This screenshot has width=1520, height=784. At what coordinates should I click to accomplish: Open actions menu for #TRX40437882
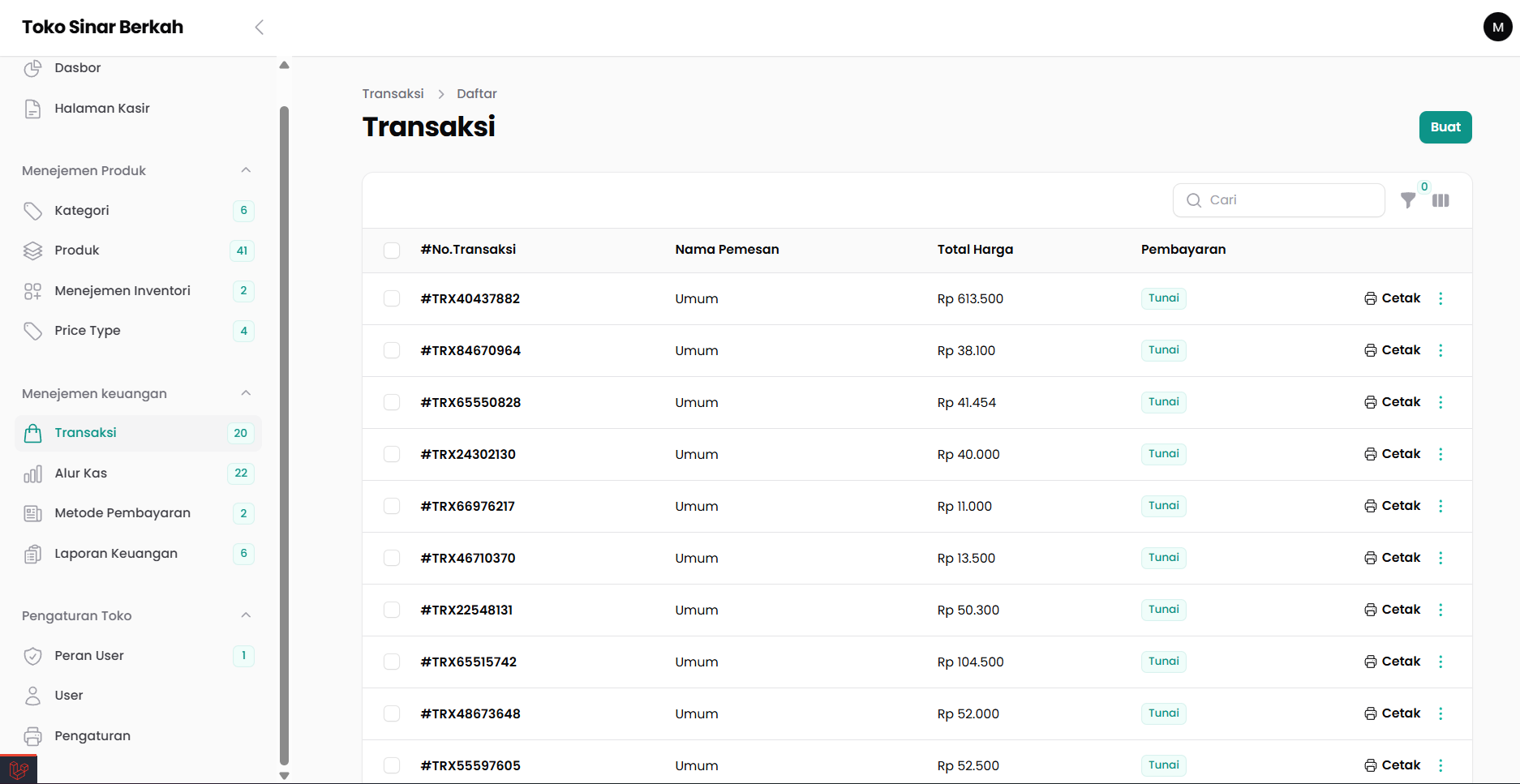pos(1441,298)
